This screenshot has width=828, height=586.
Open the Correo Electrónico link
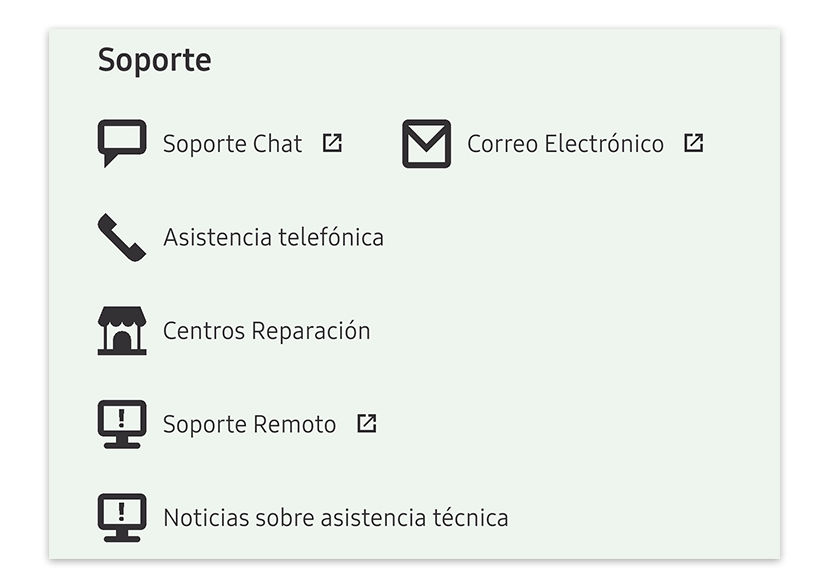[565, 144]
